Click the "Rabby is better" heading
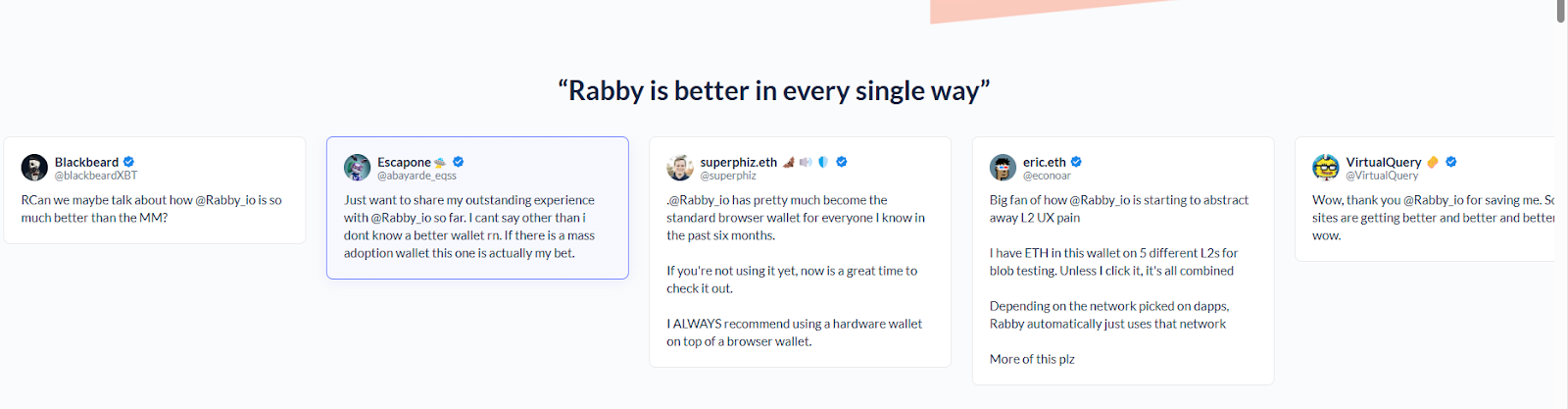Viewport: 1568px width, 409px height. (x=774, y=90)
